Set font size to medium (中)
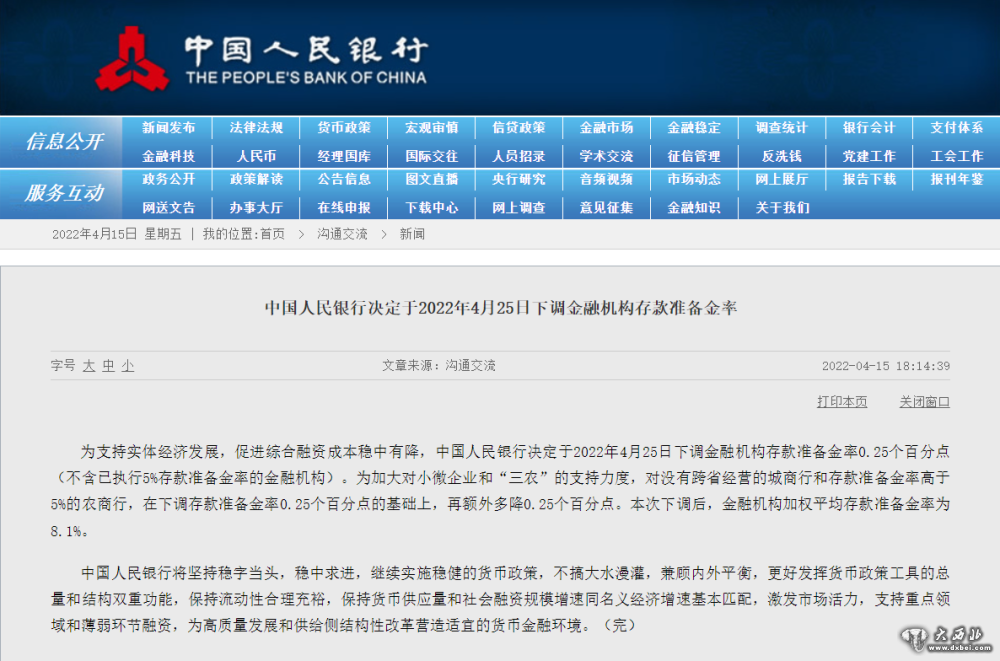Screen dimensions: 1000x661 pos(108,366)
